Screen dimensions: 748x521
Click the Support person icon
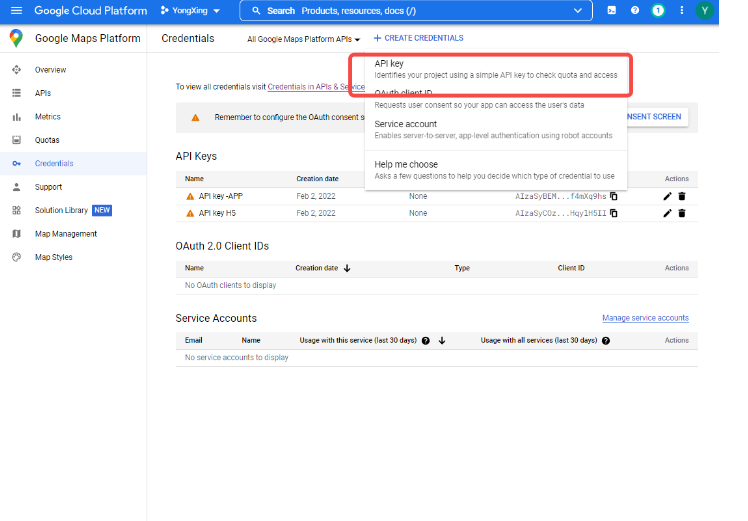pos(17,187)
